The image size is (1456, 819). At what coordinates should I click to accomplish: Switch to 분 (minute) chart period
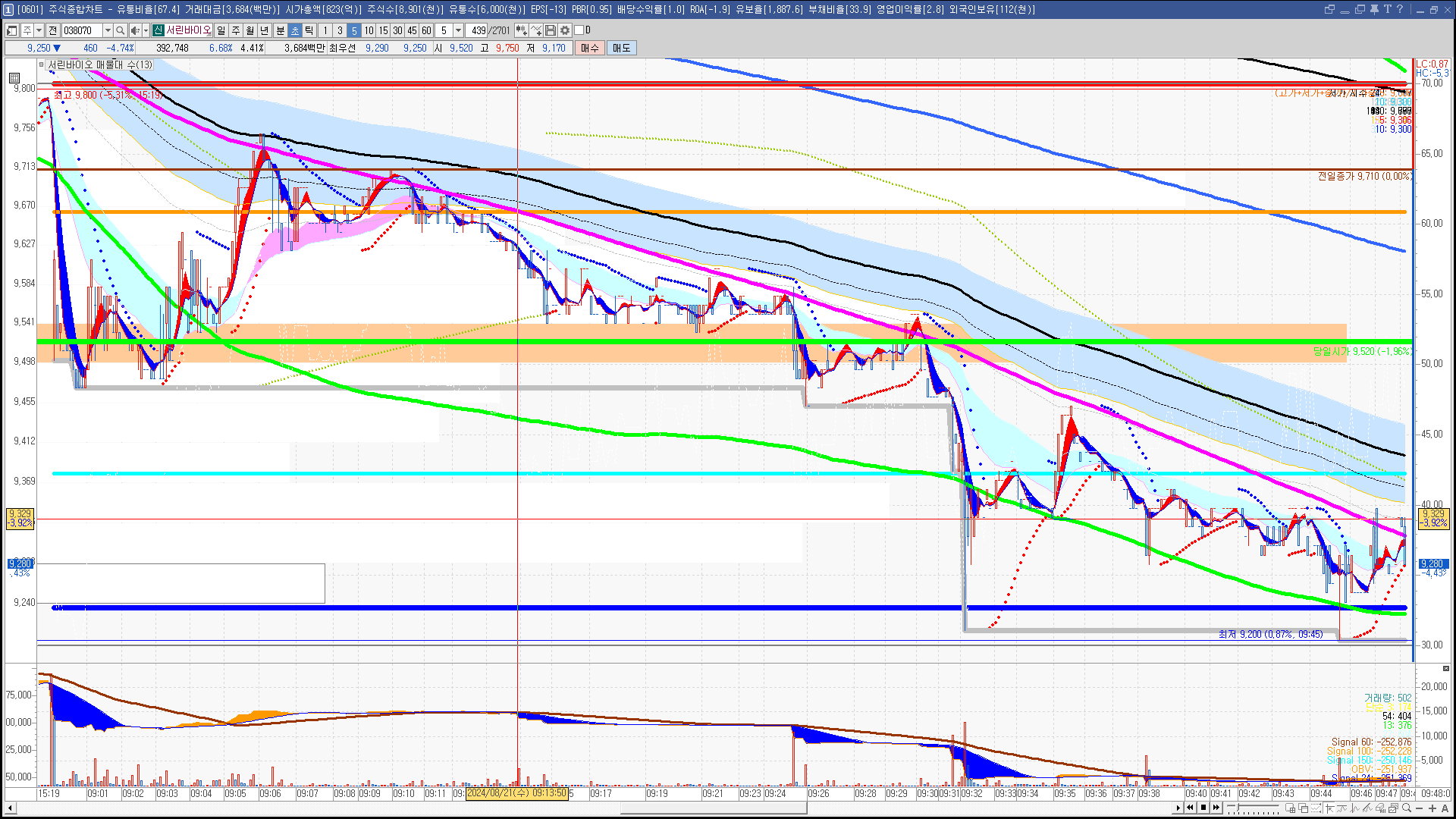280,30
